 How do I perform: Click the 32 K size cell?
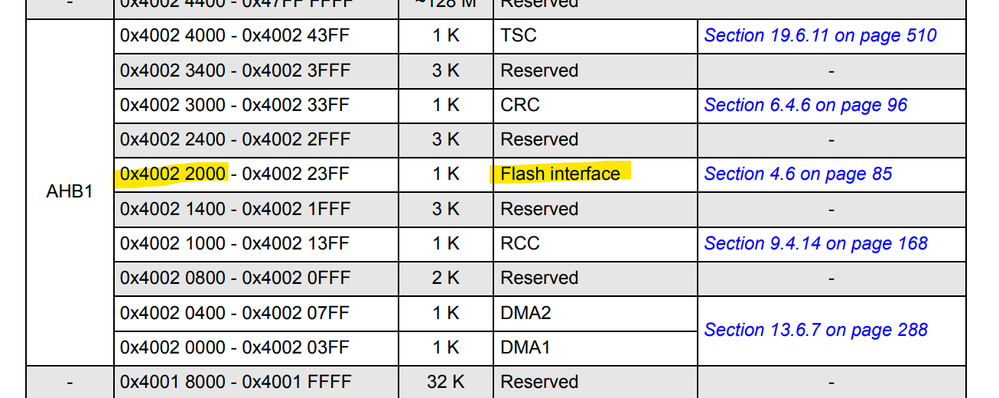point(445,381)
